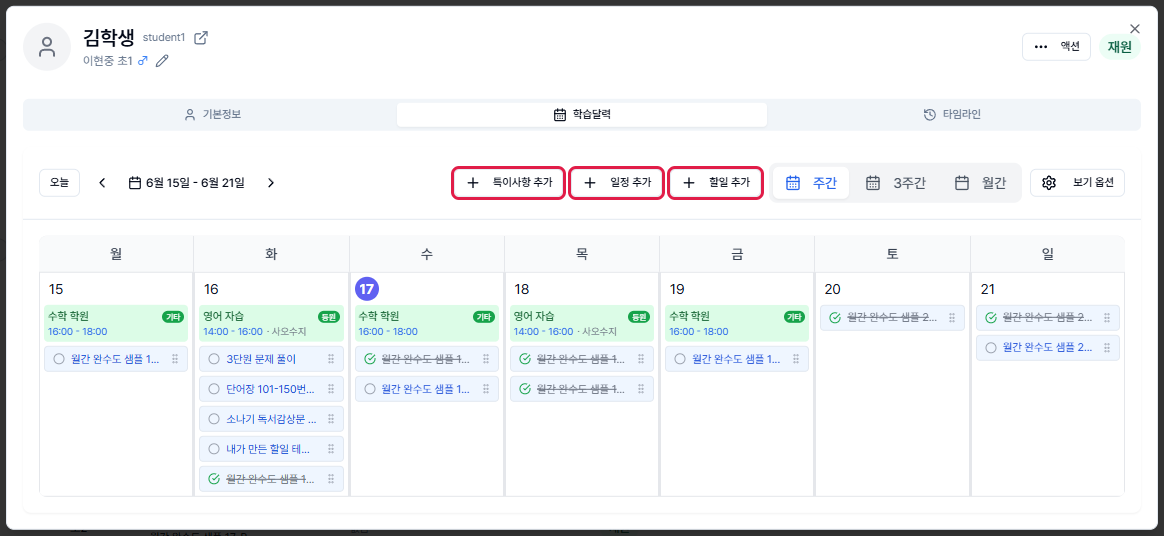Click drag handle of Tuesday's completed 월간 완수도 task
1164x536 pixels.
click(x=330, y=479)
